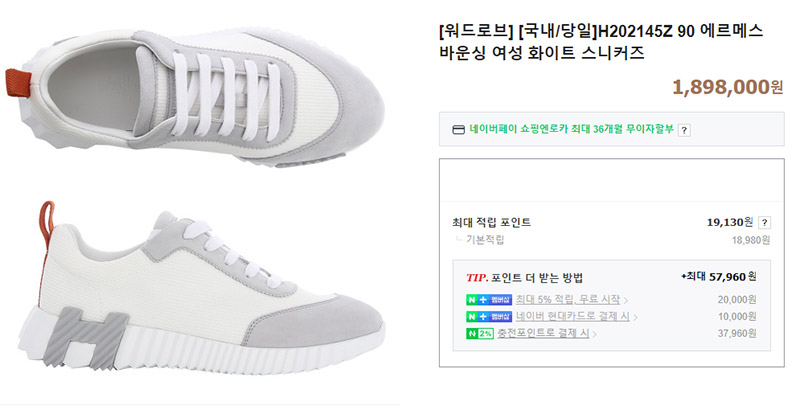Expand the arrow after 최대 5% 적립 무료 시작
Viewport: 800px width, 418px height.
(x=626, y=300)
